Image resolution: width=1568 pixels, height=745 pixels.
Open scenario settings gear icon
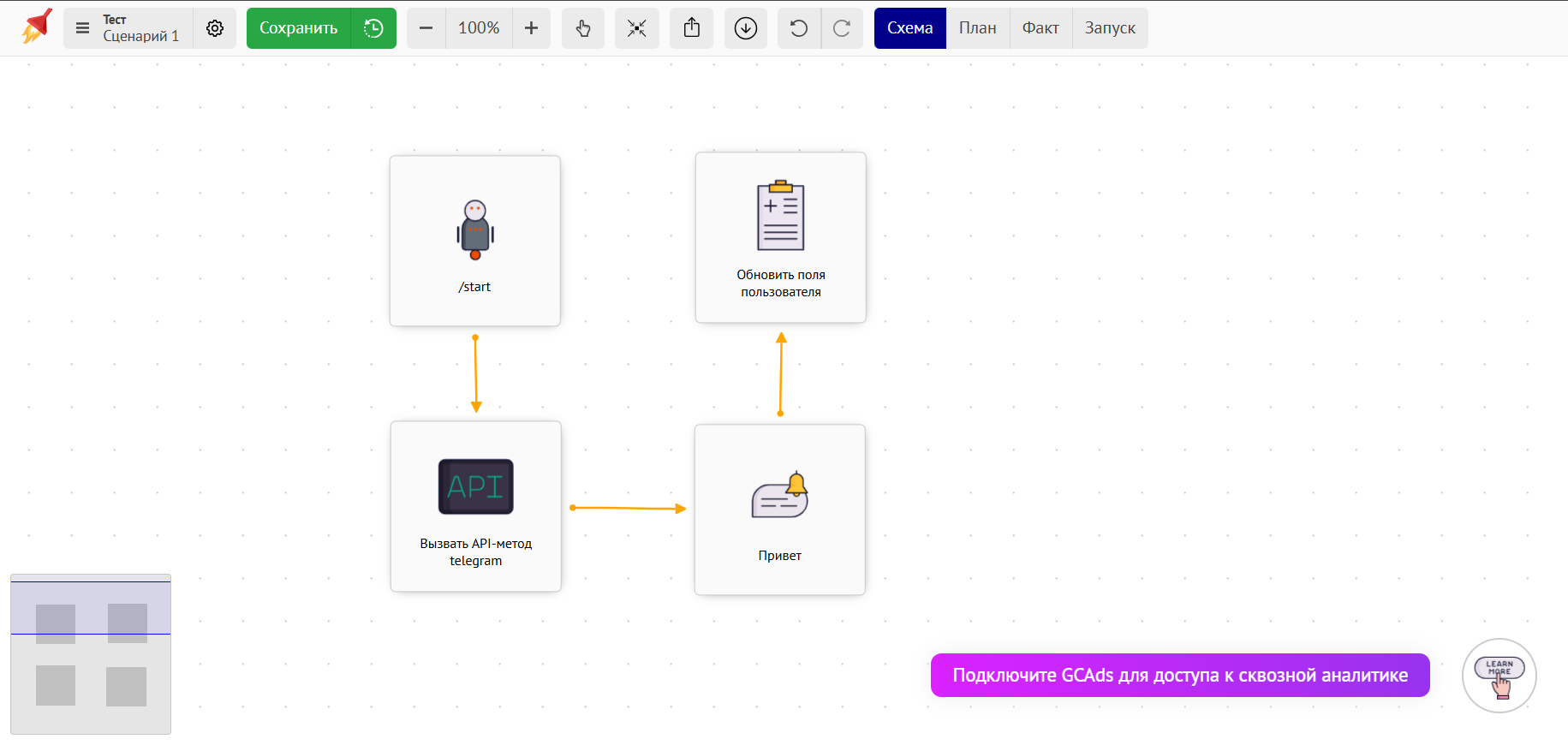tap(215, 28)
